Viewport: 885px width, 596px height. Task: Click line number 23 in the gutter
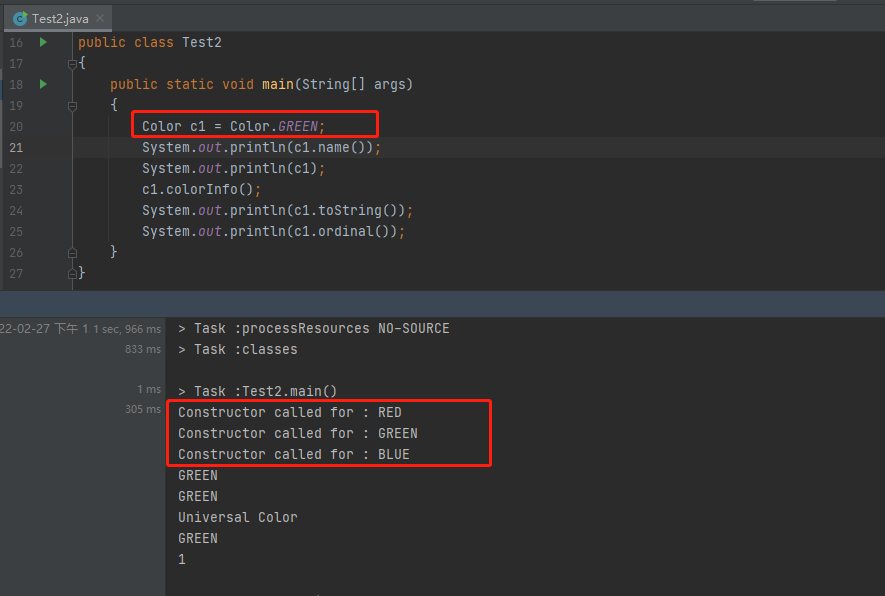(x=15, y=190)
